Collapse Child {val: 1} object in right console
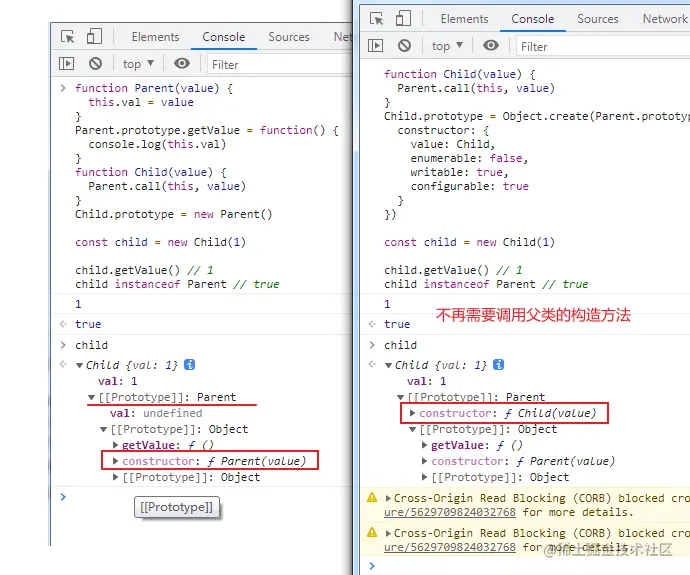 pyautogui.click(x=389, y=365)
